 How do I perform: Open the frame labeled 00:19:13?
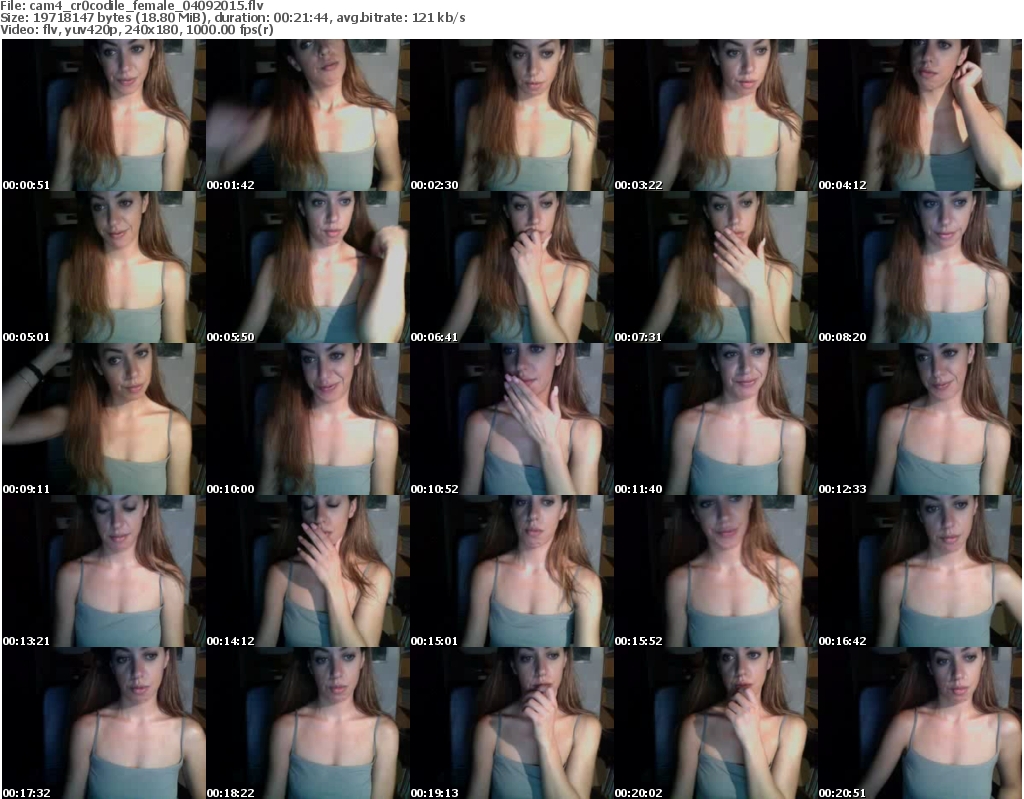[x=511, y=723]
